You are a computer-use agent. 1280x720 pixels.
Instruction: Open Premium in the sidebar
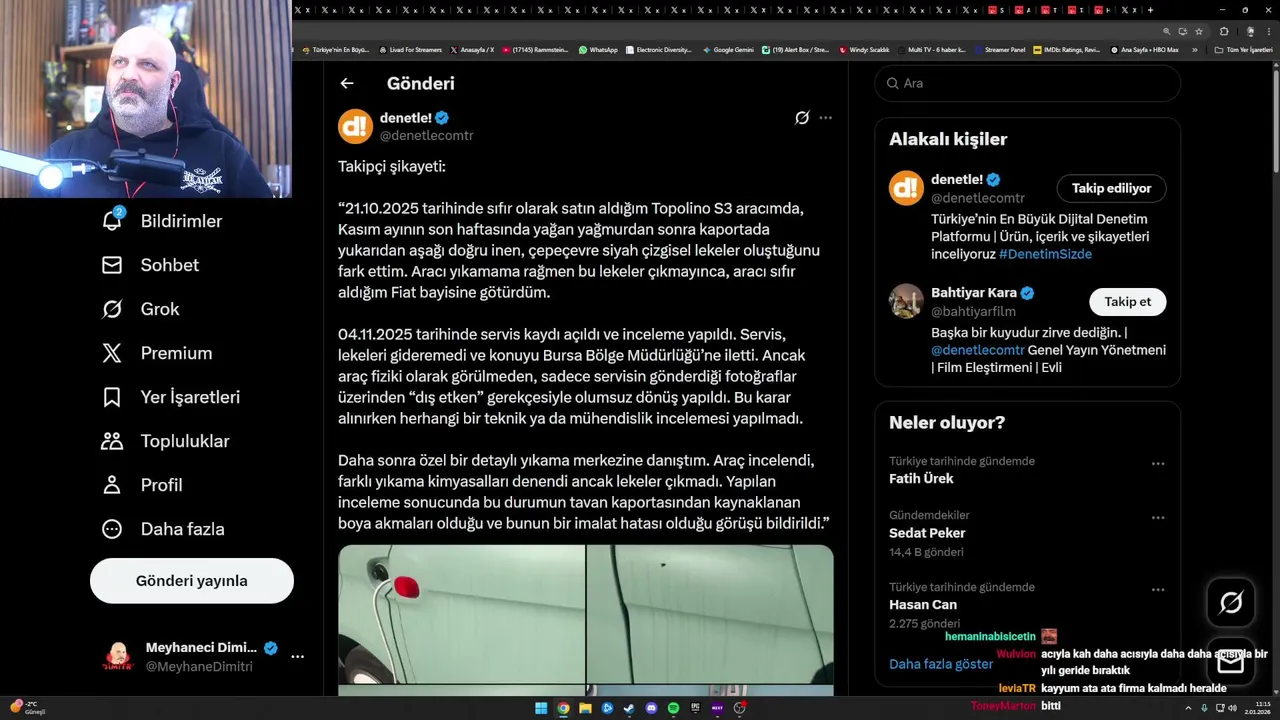click(x=157, y=353)
